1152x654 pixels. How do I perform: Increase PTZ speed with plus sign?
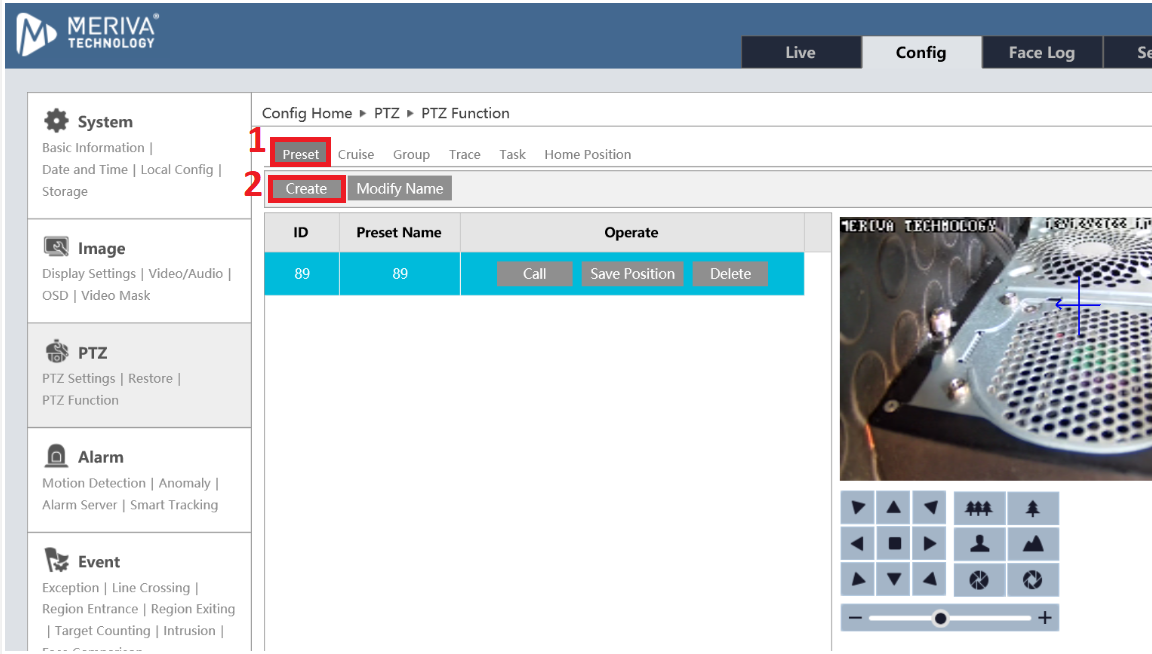coord(1045,618)
